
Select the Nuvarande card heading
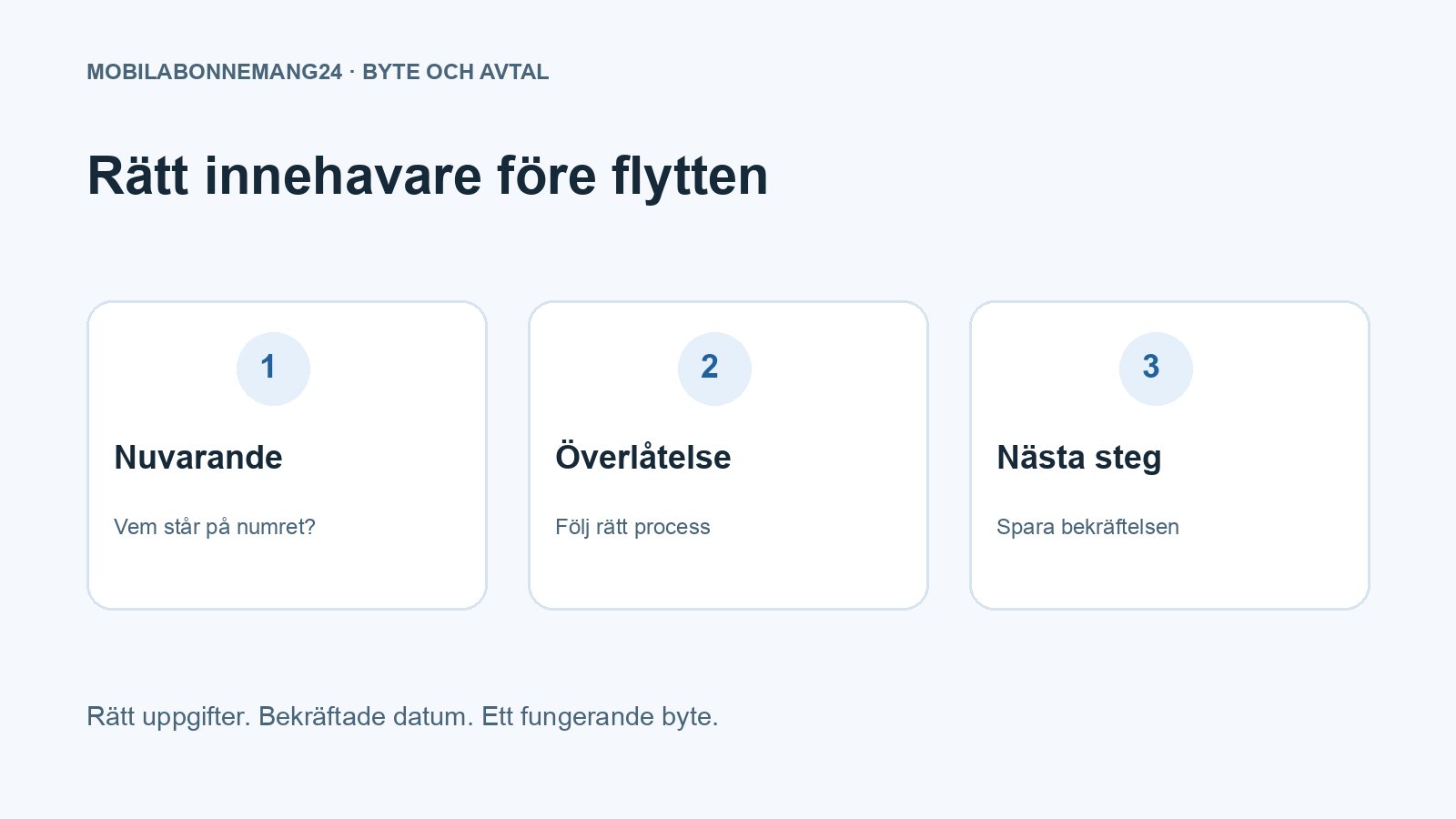click(x=198, y=457)
